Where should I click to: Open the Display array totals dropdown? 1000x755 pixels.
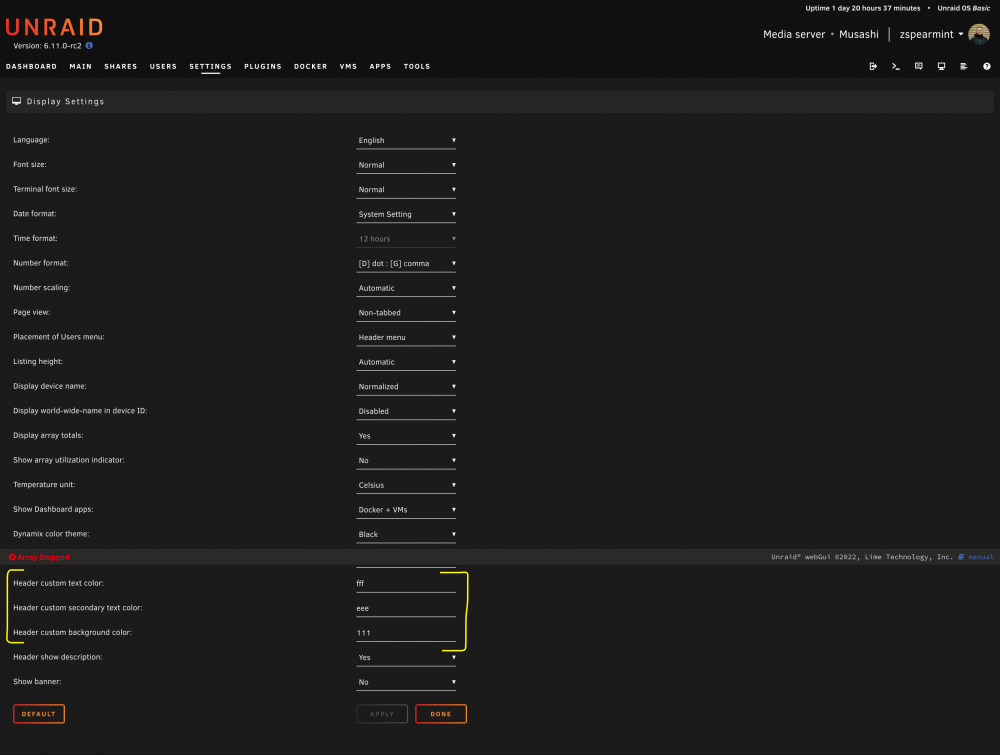pyautogui.click(x=406, y=436)
